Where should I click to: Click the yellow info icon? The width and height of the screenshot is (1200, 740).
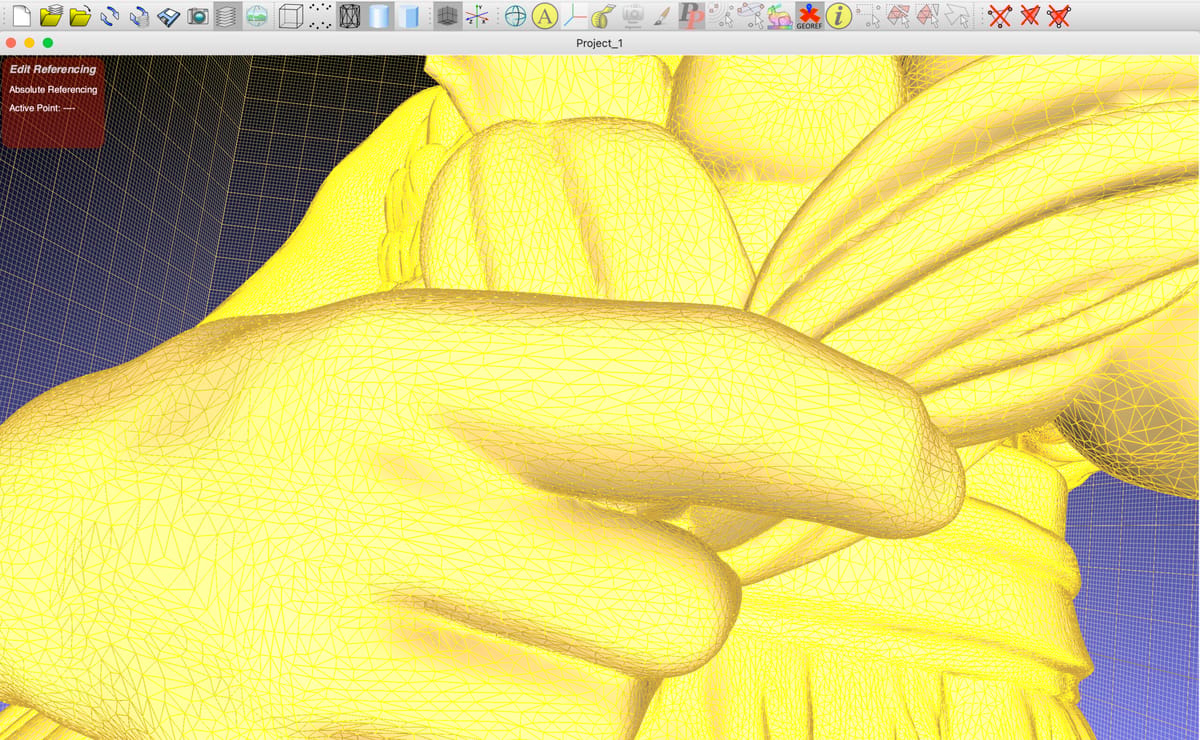[838, 15]
